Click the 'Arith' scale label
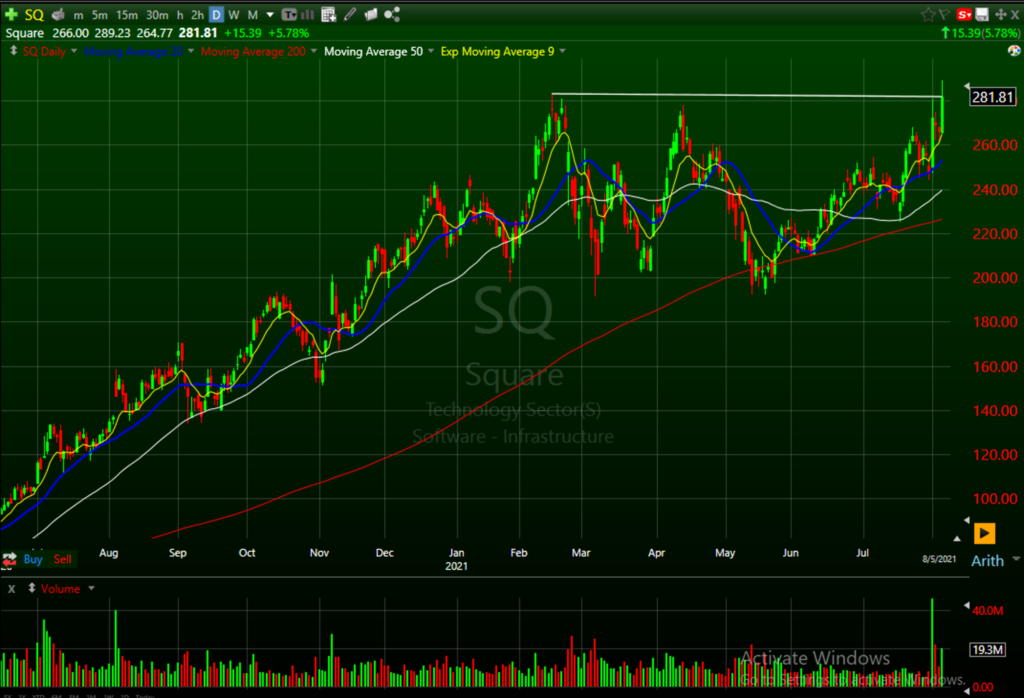The height and width of the screenshot is (698, 1024). click(987, 561)
